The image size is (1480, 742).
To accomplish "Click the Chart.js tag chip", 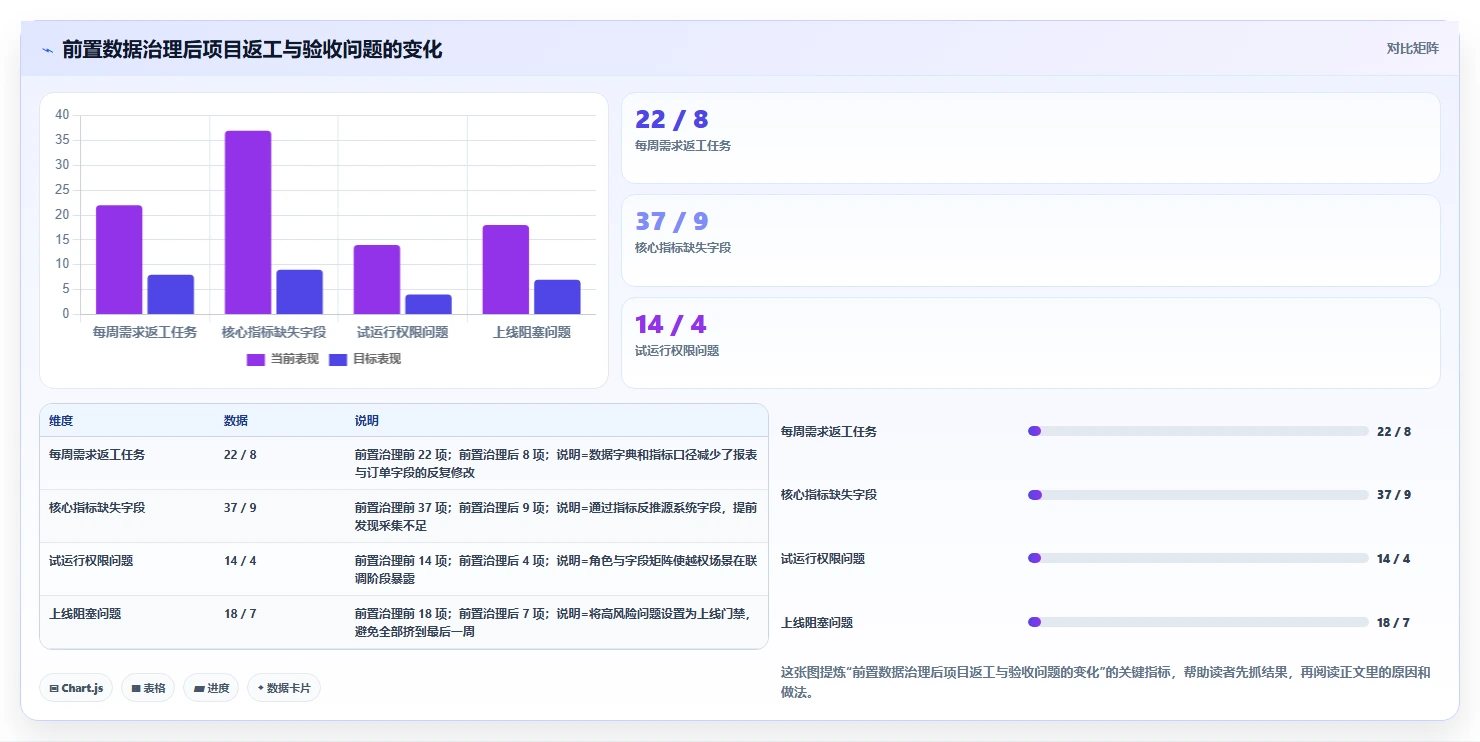I will (x=76, y=688).
